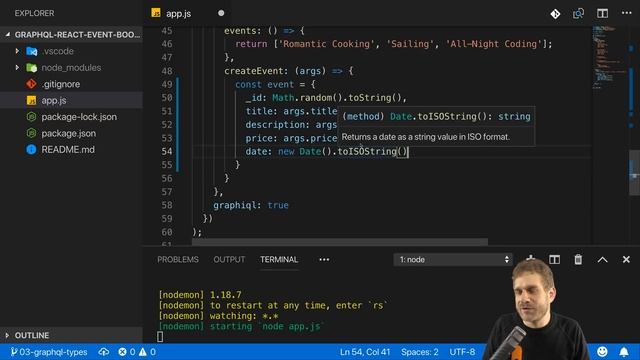Click 'Math' on line 50
The height and width of the screenshot is (360, 640).
click(283, 98)
